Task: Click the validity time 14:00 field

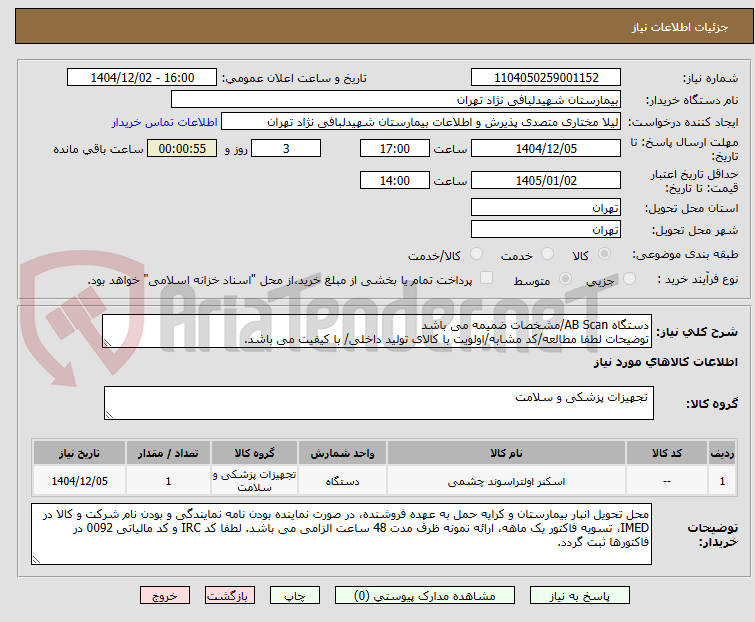Action: tap(394, 181)
